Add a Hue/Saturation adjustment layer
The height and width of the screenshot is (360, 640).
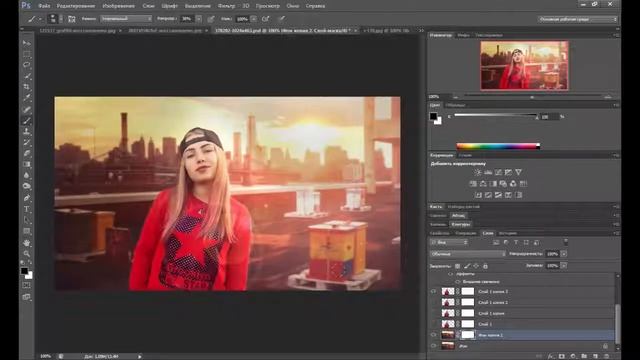473,184
